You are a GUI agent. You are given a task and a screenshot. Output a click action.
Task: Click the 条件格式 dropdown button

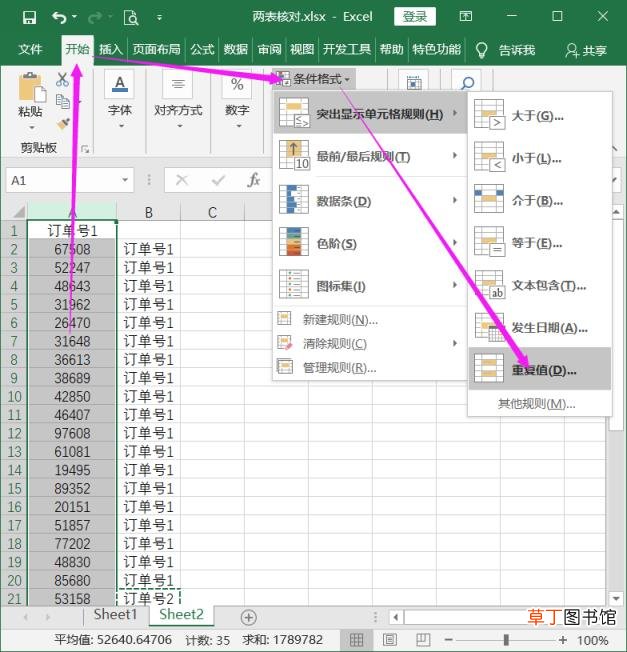314,79
